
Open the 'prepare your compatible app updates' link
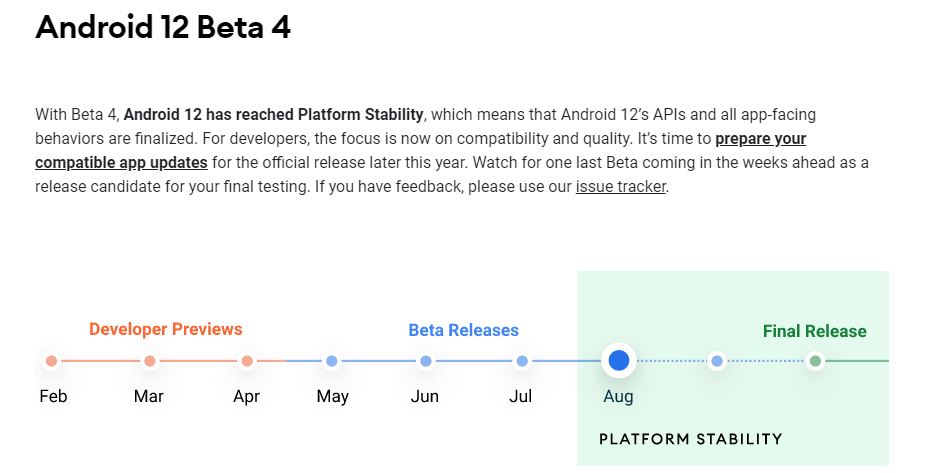pyautogui.click(x=121, y=162)
